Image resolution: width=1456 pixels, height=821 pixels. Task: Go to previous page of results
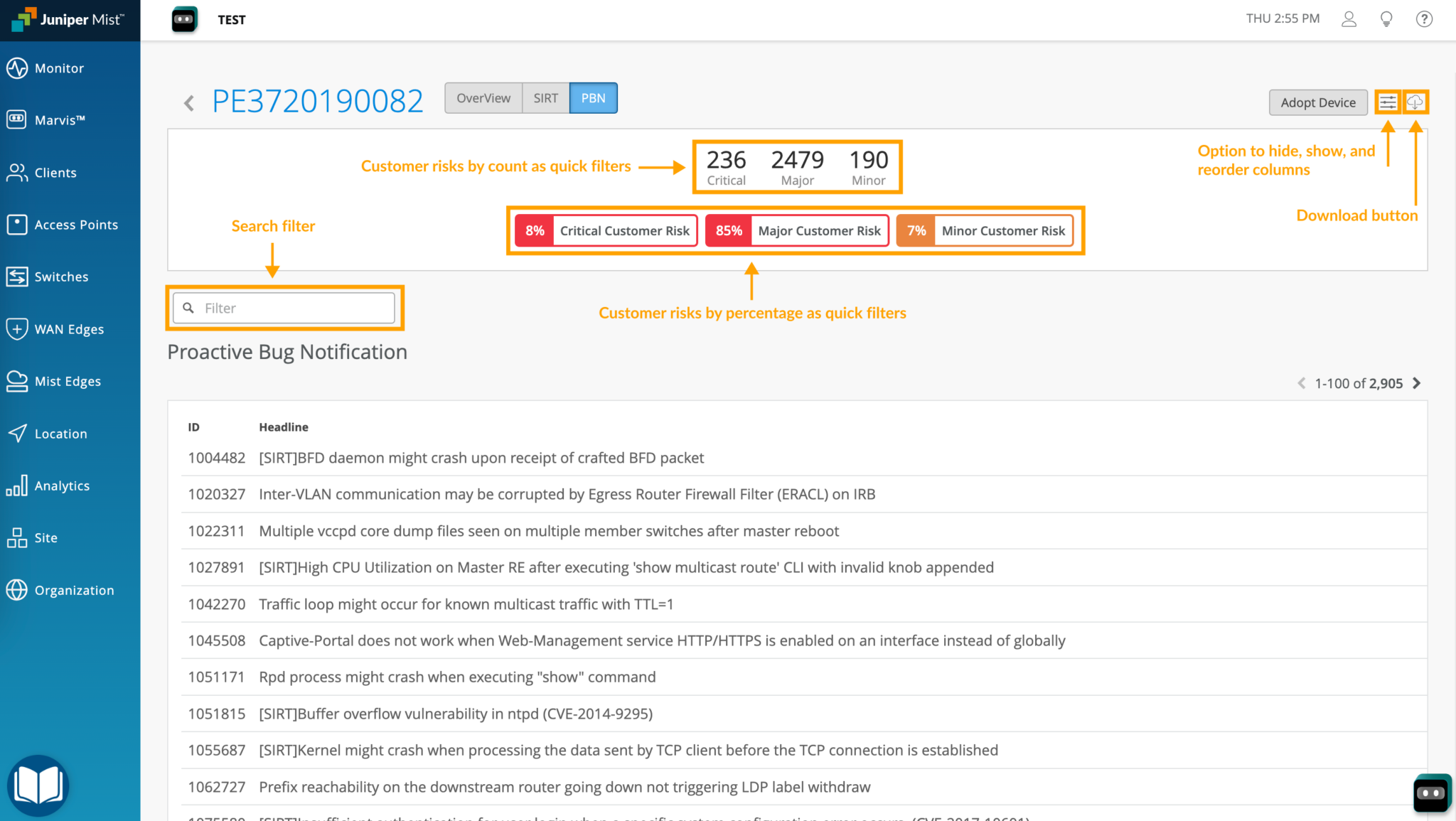pyautogui.click(x=1301, y=383)
